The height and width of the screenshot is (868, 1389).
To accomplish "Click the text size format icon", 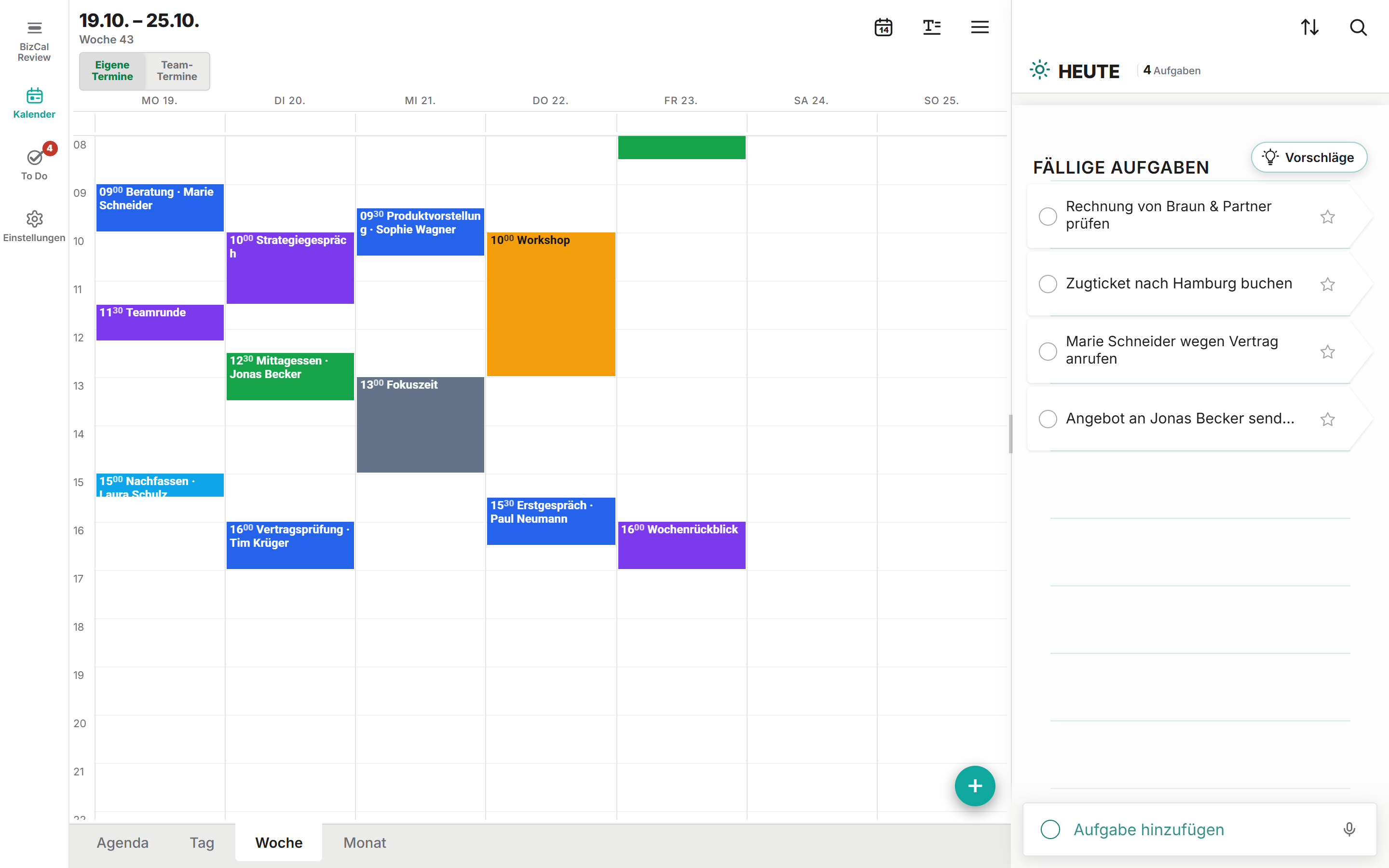I will click(x=932, y=27).
